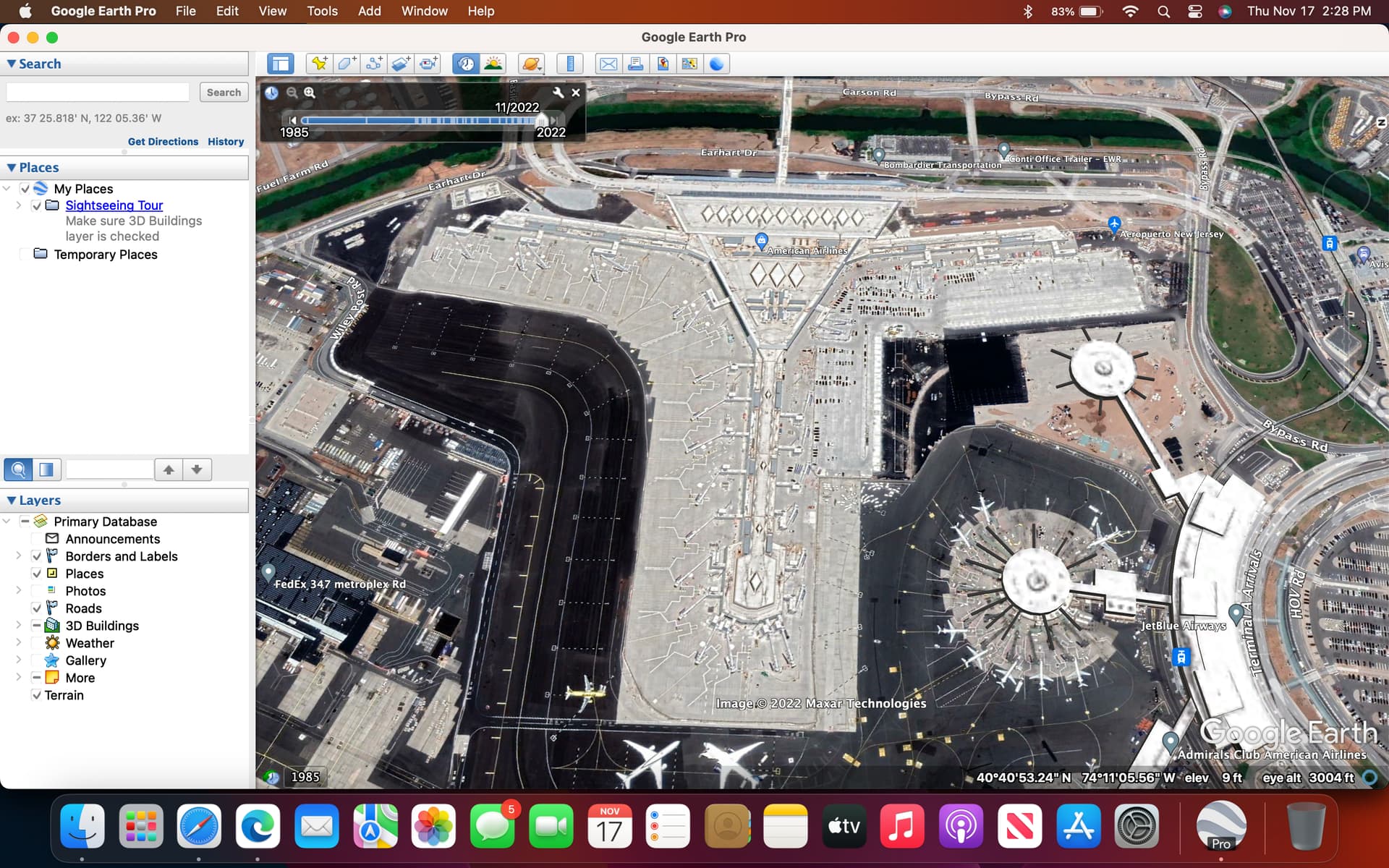Expand the Sightseeing Tour folder

19,205
